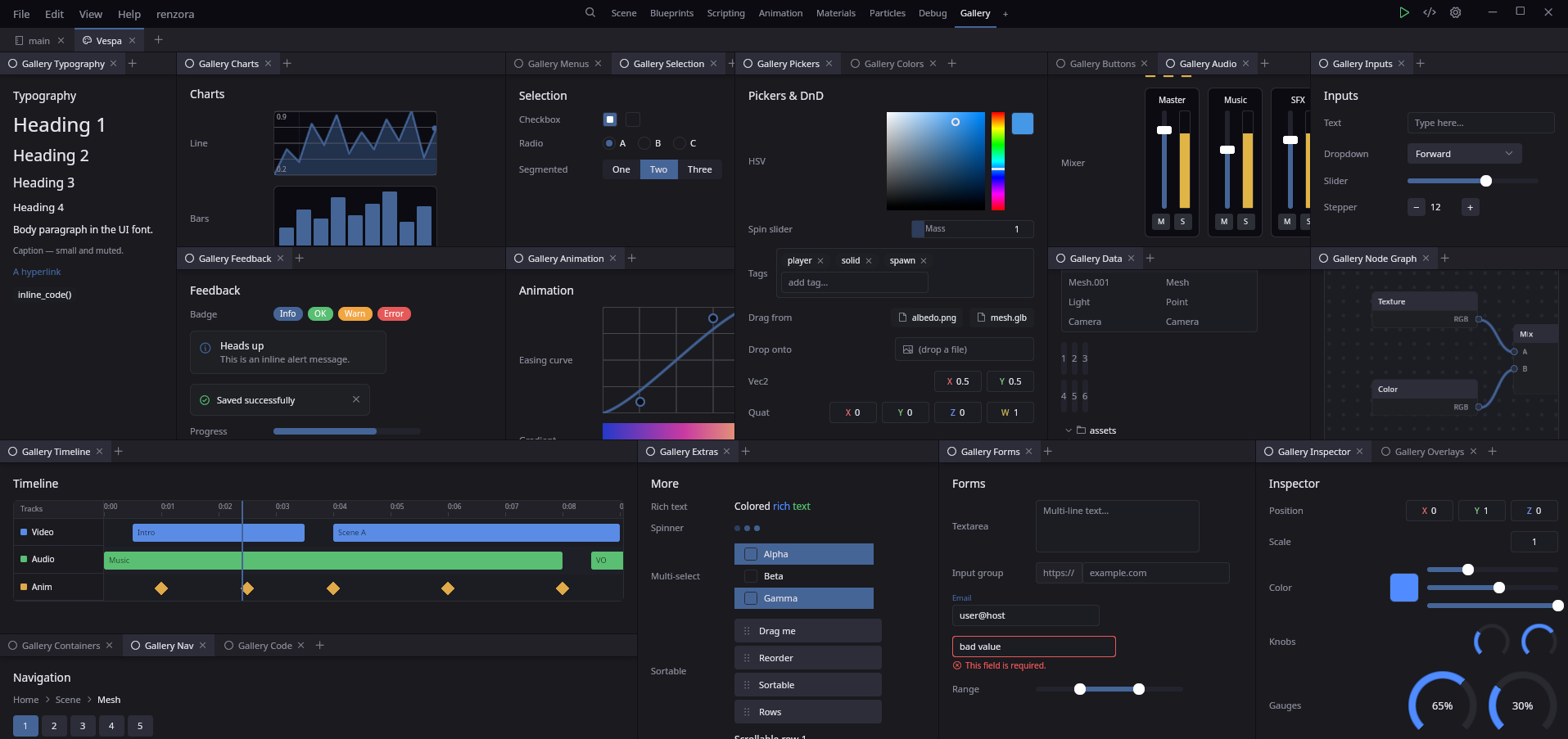This screenshot has height=739, width=1568.
Task: Click the rainbow hue strip
Action: coord(998,161)
